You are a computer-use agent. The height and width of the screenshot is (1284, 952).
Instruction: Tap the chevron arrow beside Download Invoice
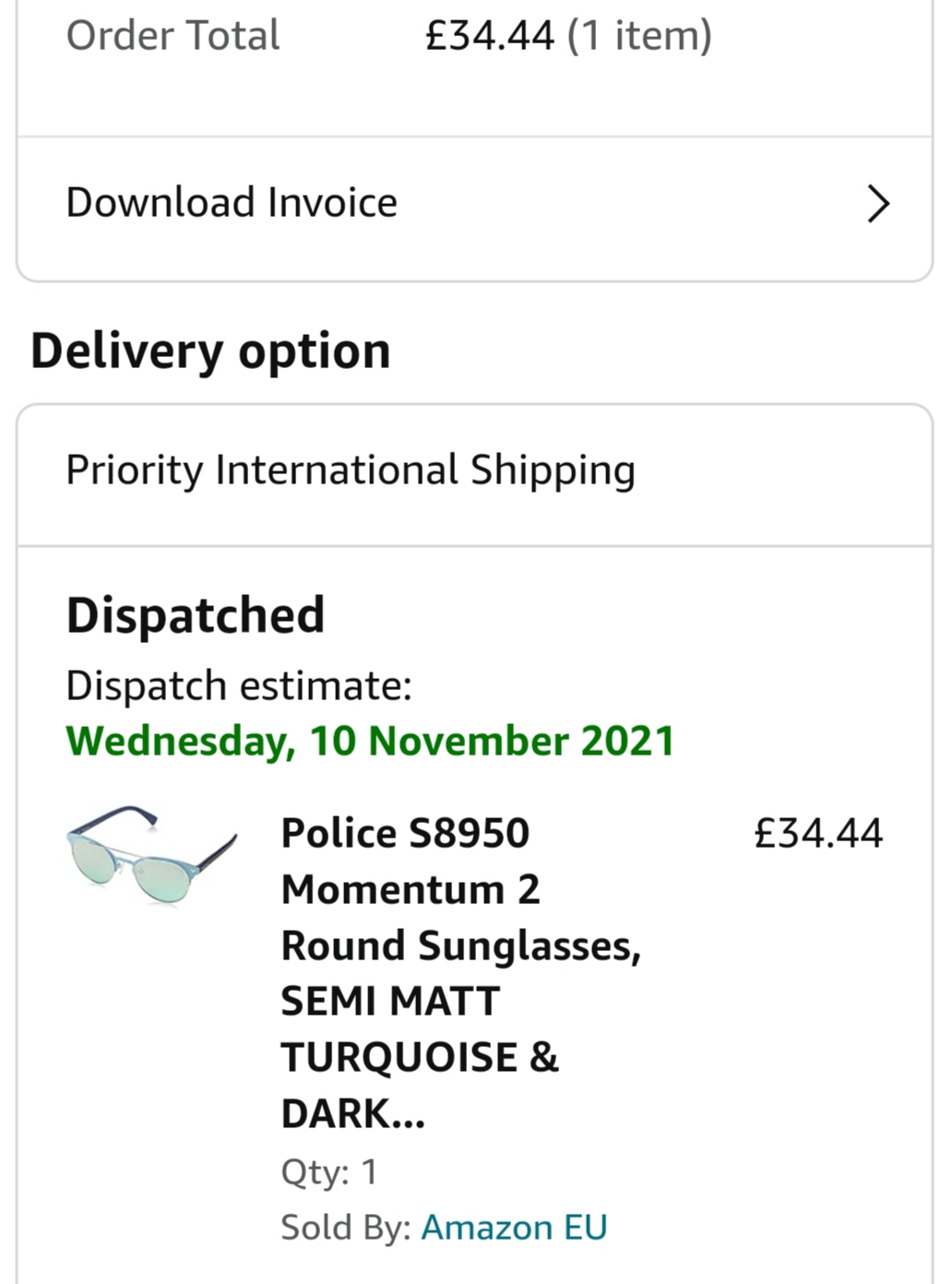[878, 204]
